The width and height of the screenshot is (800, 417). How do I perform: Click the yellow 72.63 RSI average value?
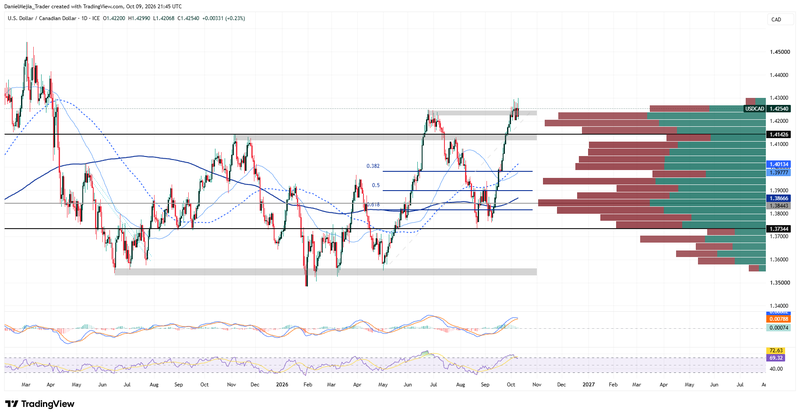pyautogui.click(x=776, y=351)
